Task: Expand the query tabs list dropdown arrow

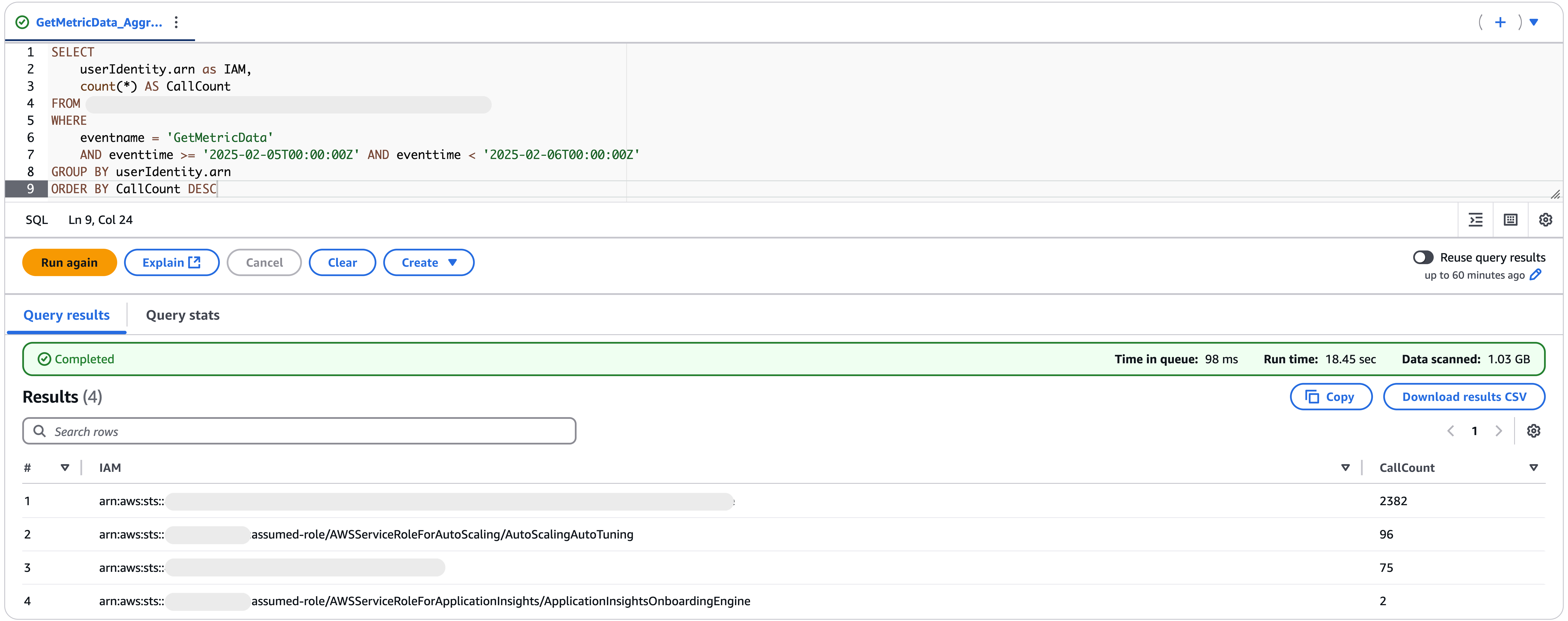Action: coord(1534,22)
